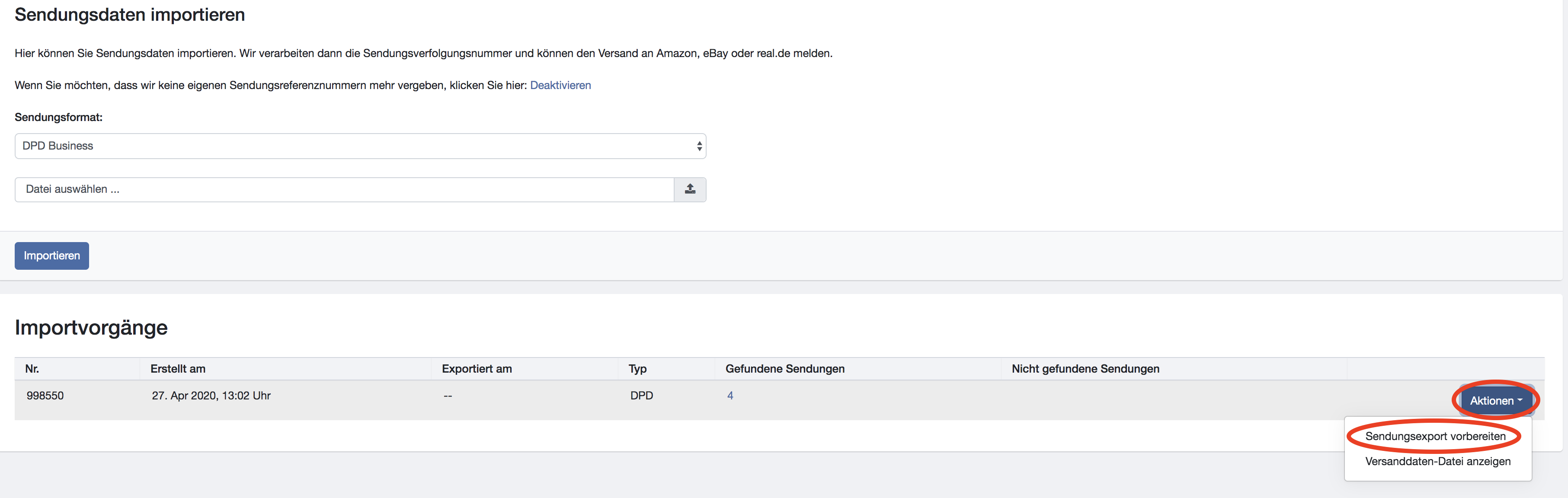Screen dimensions: 1568x498
Task: Select Versanddaten-Datei anzeigen menu entry
Action: (1438, 462)
